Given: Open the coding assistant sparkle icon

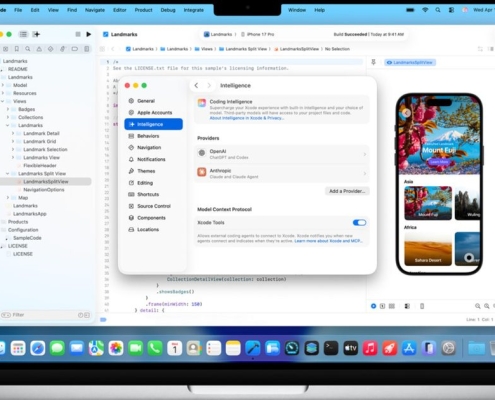Looking at the screenshot, I should pyautogui.click(x=36, y=34).
